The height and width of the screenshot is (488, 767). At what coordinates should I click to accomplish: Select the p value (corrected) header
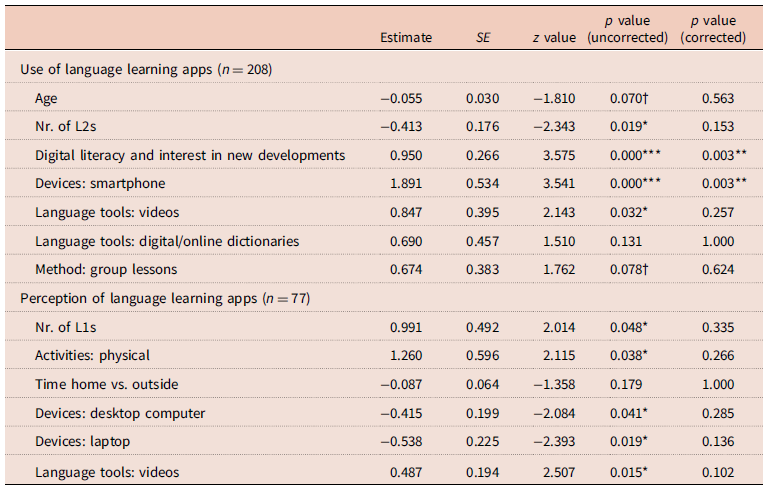712,30
